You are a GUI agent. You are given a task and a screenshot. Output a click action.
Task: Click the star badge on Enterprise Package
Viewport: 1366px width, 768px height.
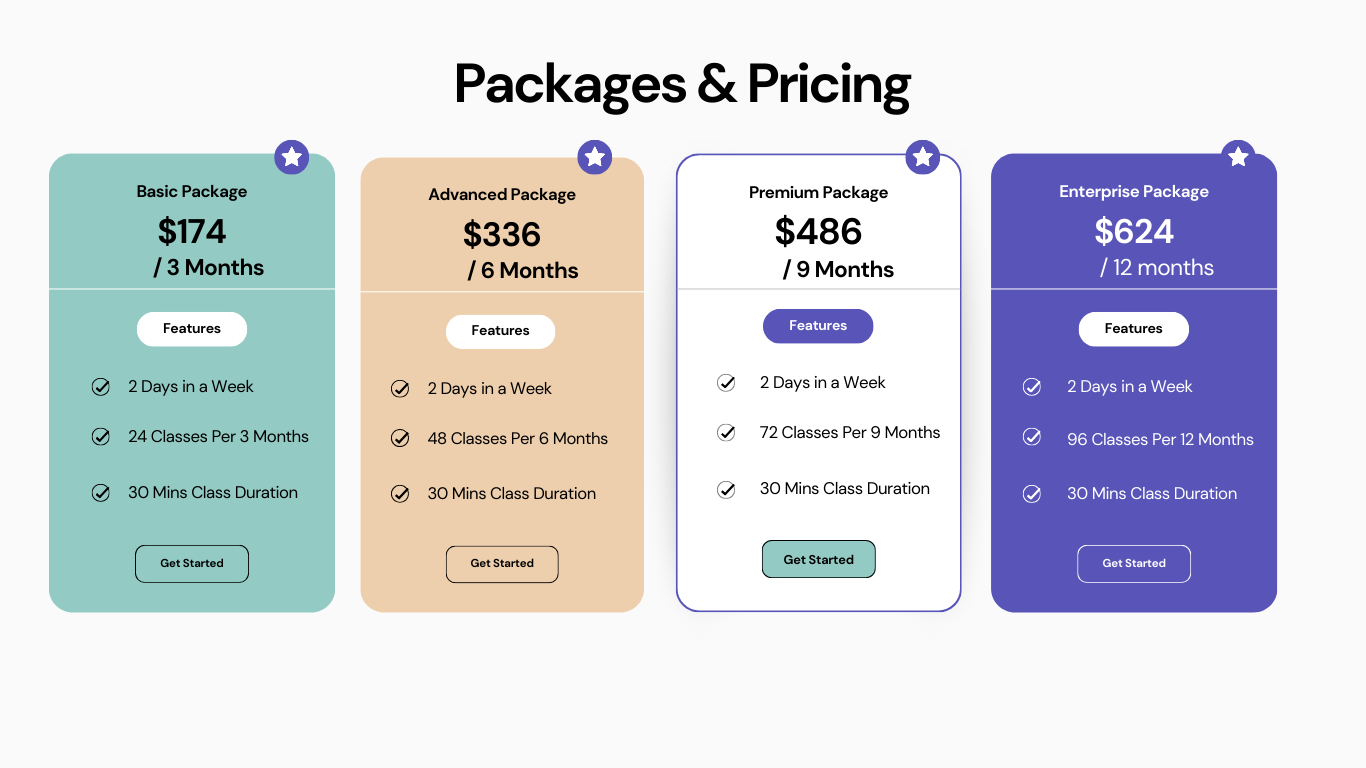point(1238,157)
